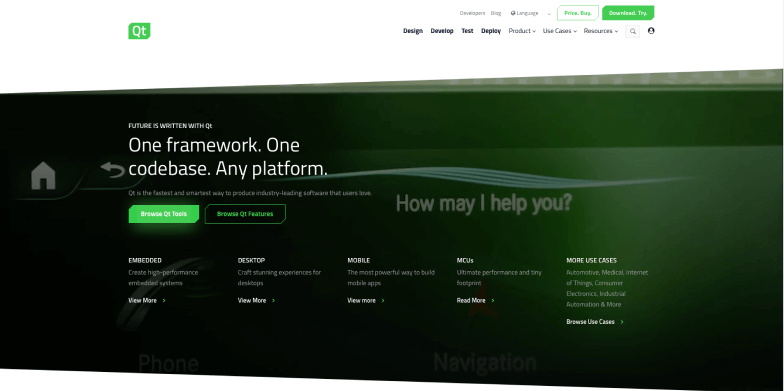Screen dimensions: 784x391
Task: Click the DESKTOP heading
Action: tap(252, 260)
